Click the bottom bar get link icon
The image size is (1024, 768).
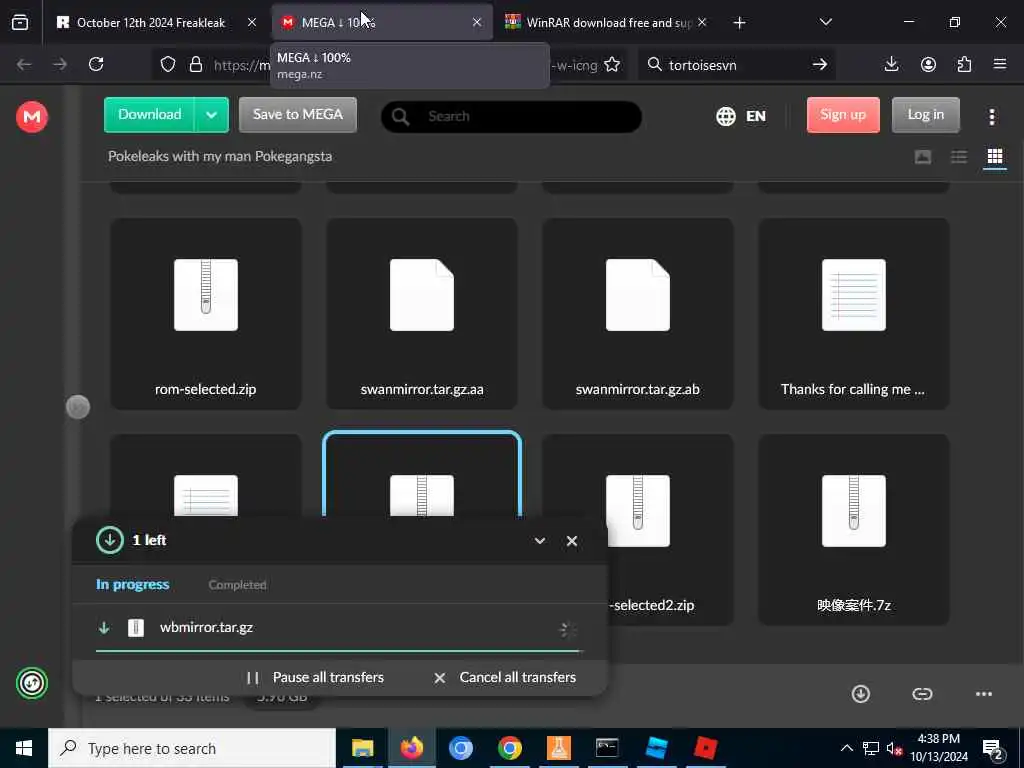922,694
